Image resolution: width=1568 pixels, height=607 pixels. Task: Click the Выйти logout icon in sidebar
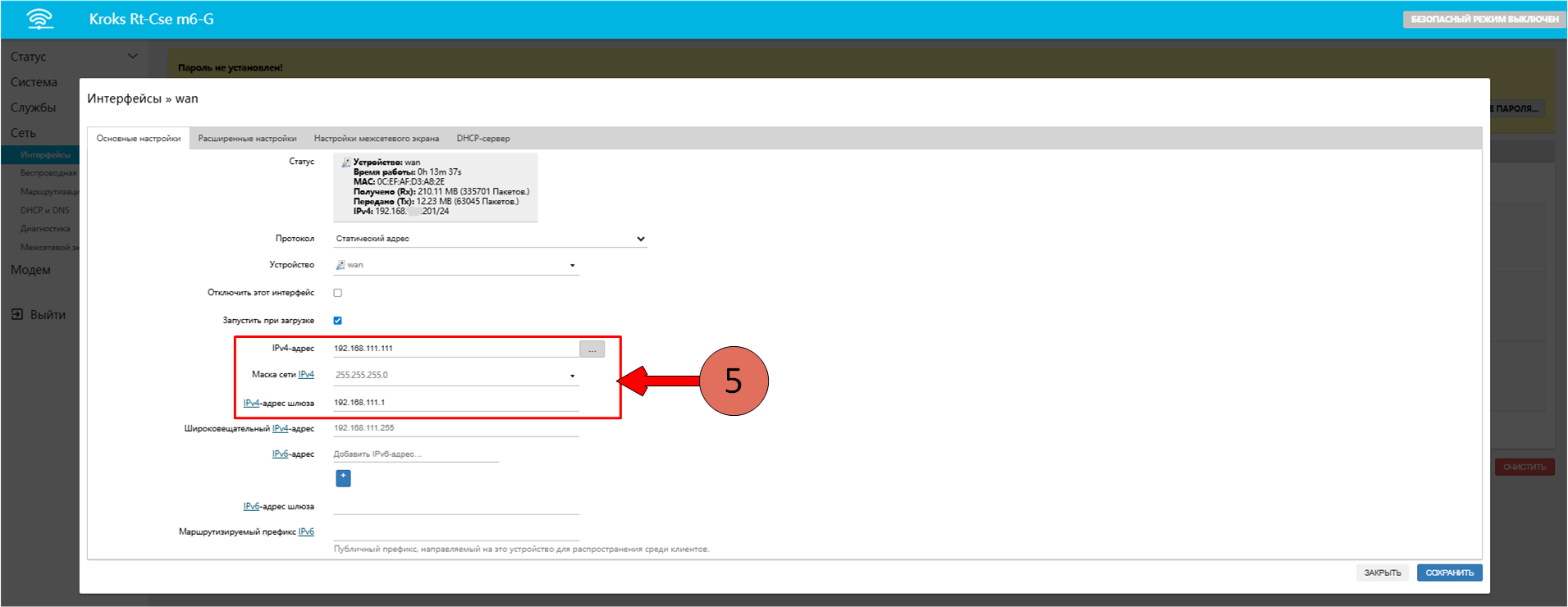[x=17, y=315]
